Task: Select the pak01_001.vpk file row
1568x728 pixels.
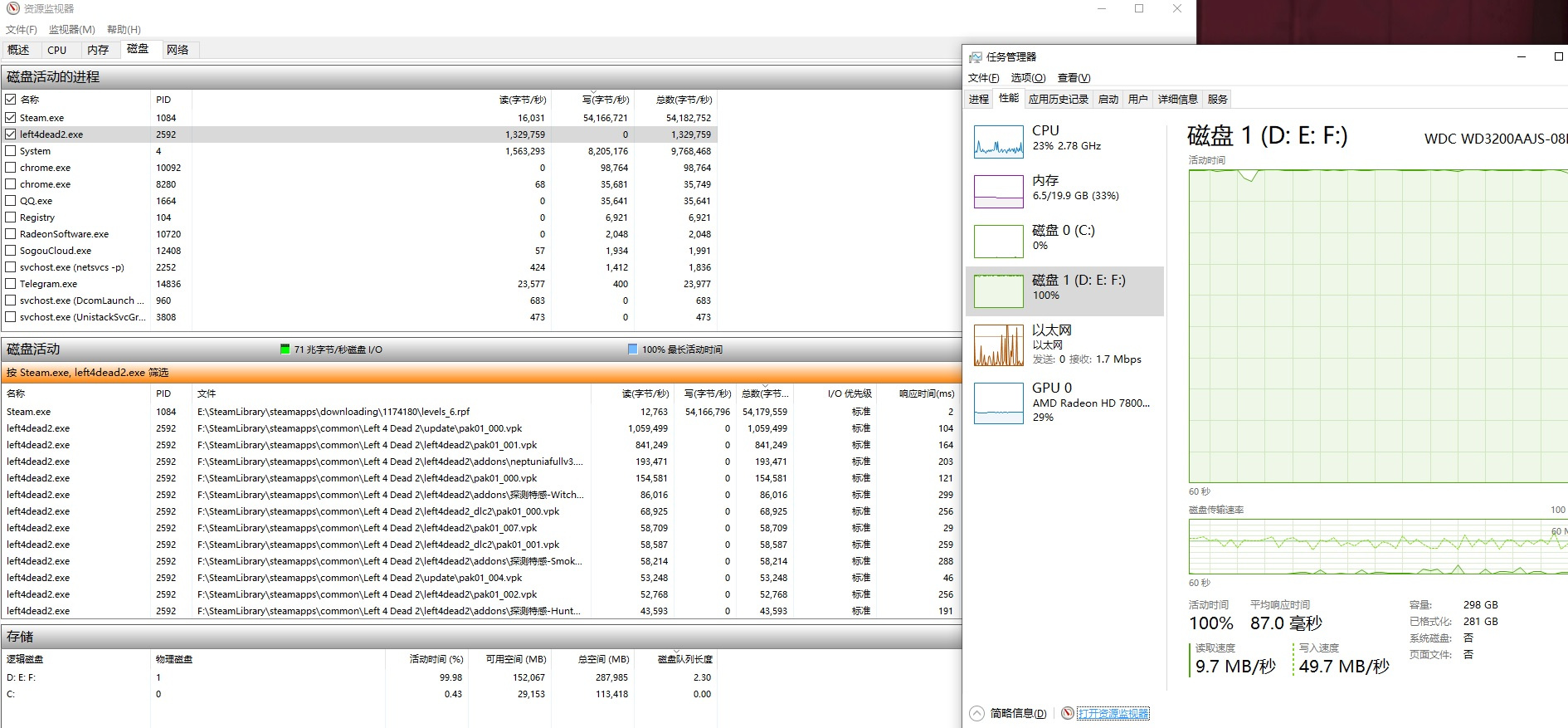Action: 481,445
